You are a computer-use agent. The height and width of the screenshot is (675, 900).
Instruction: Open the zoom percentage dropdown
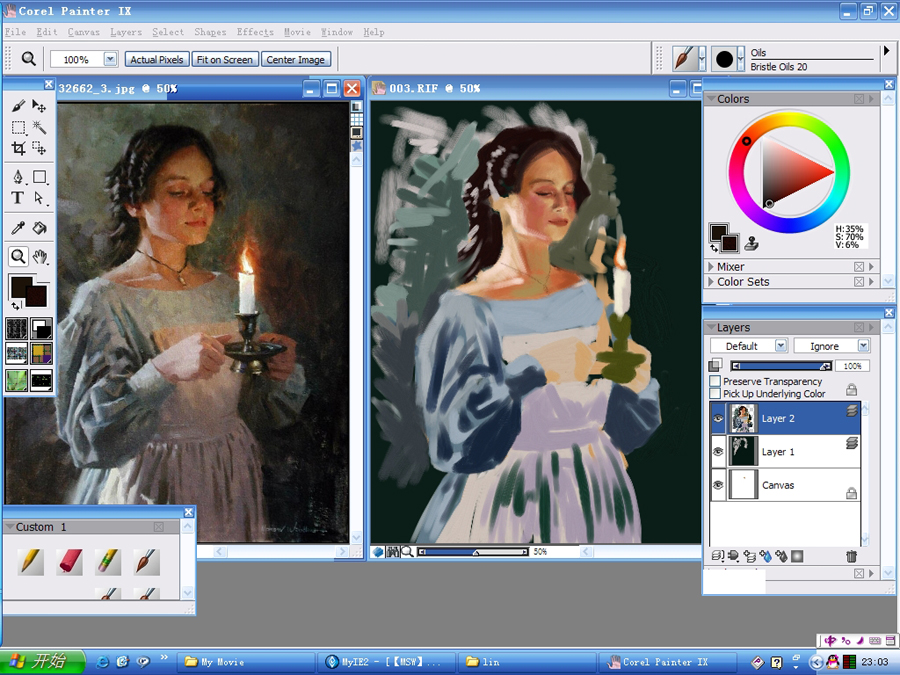[110, 59]
